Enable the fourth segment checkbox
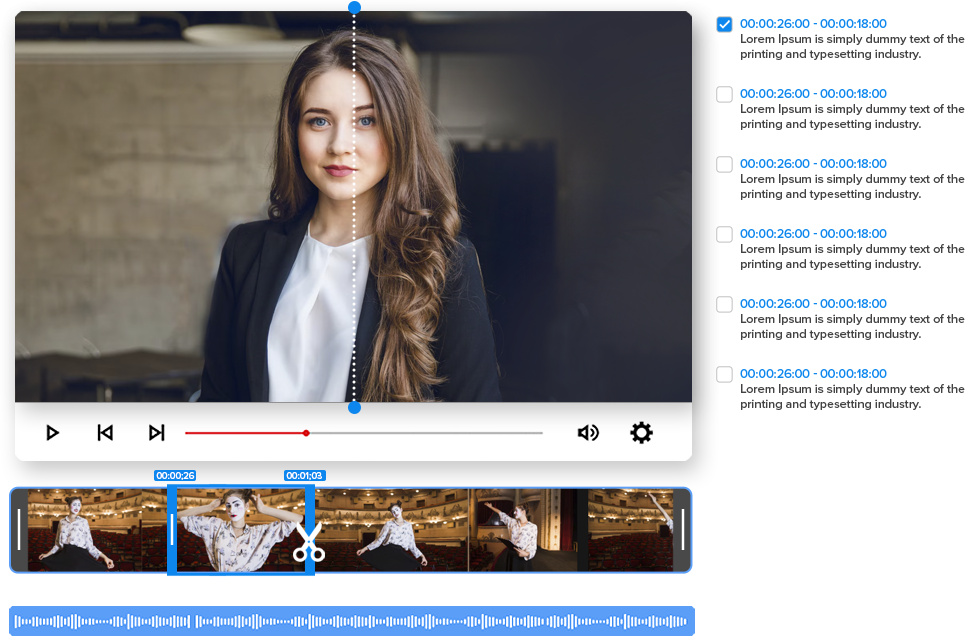 click(x=725, y=235)
